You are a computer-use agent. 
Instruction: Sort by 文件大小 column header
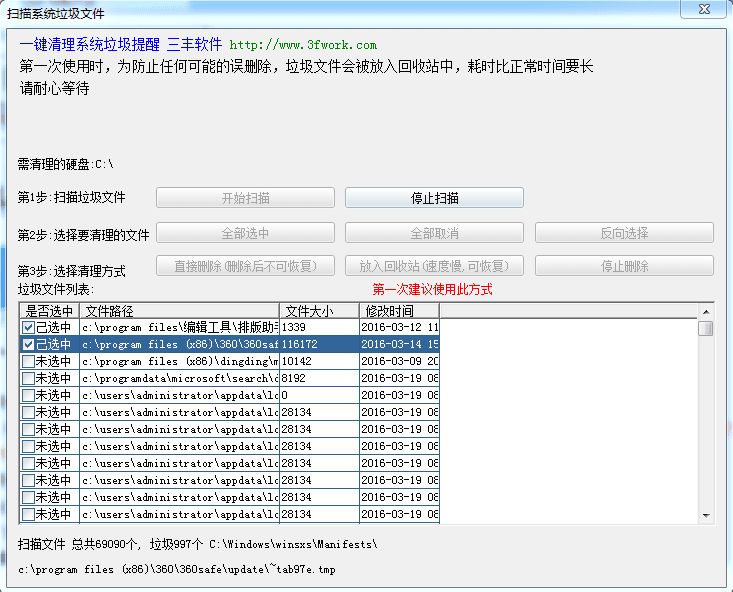point(318,311)
